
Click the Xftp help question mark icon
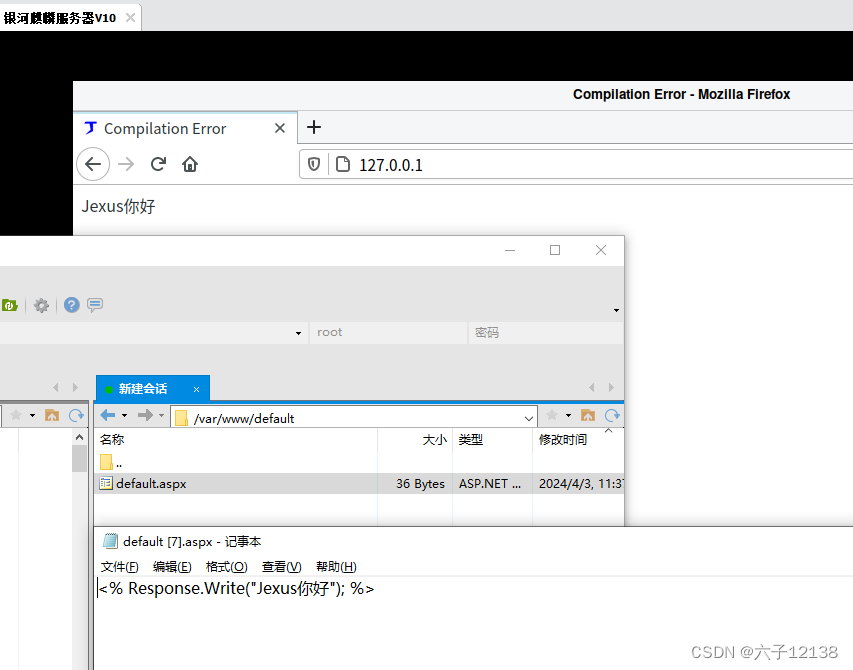pyautogui.click(x=70, y=305)
